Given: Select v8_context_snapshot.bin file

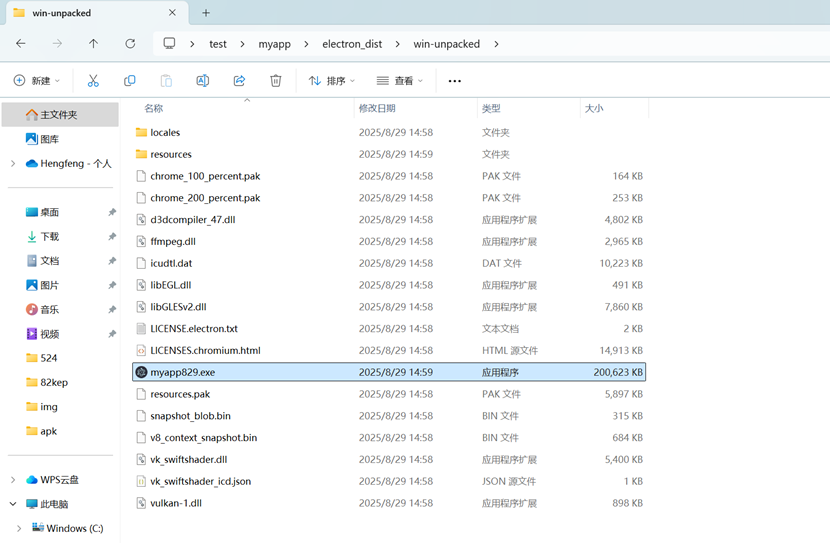Looking at the screenshot, I should pyautogui.click(x=389, y=438).
